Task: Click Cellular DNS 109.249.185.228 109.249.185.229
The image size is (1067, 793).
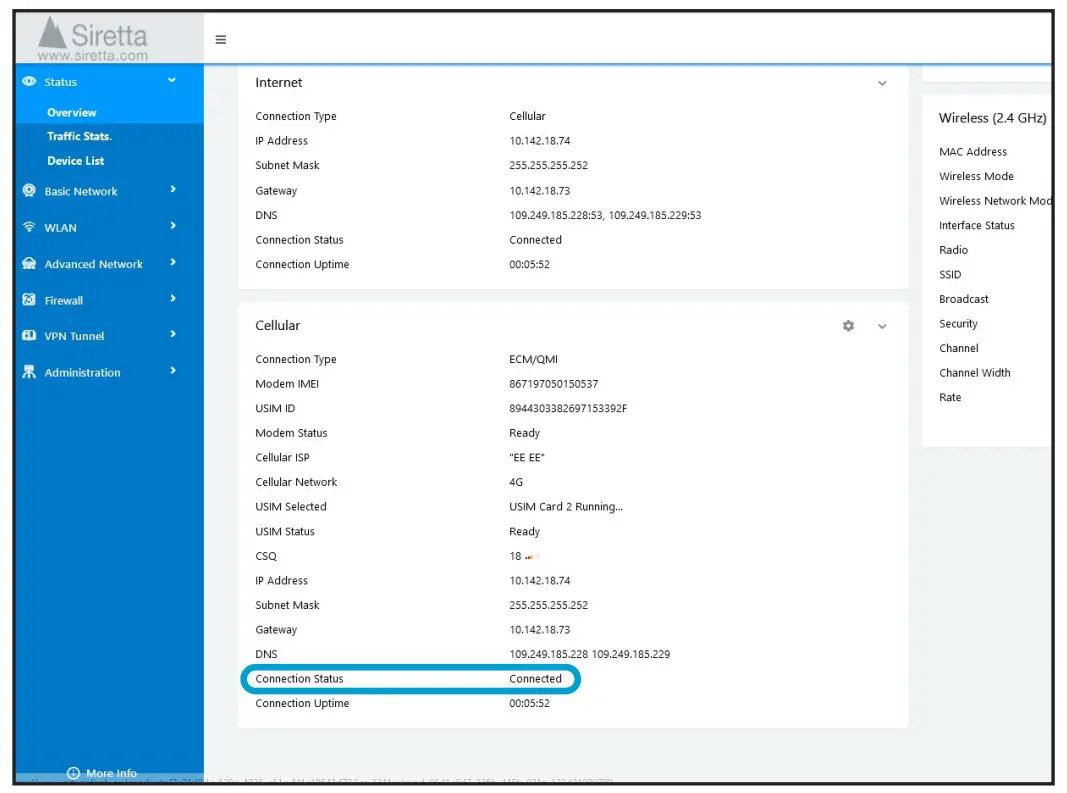Action: (x=589, y=654)
